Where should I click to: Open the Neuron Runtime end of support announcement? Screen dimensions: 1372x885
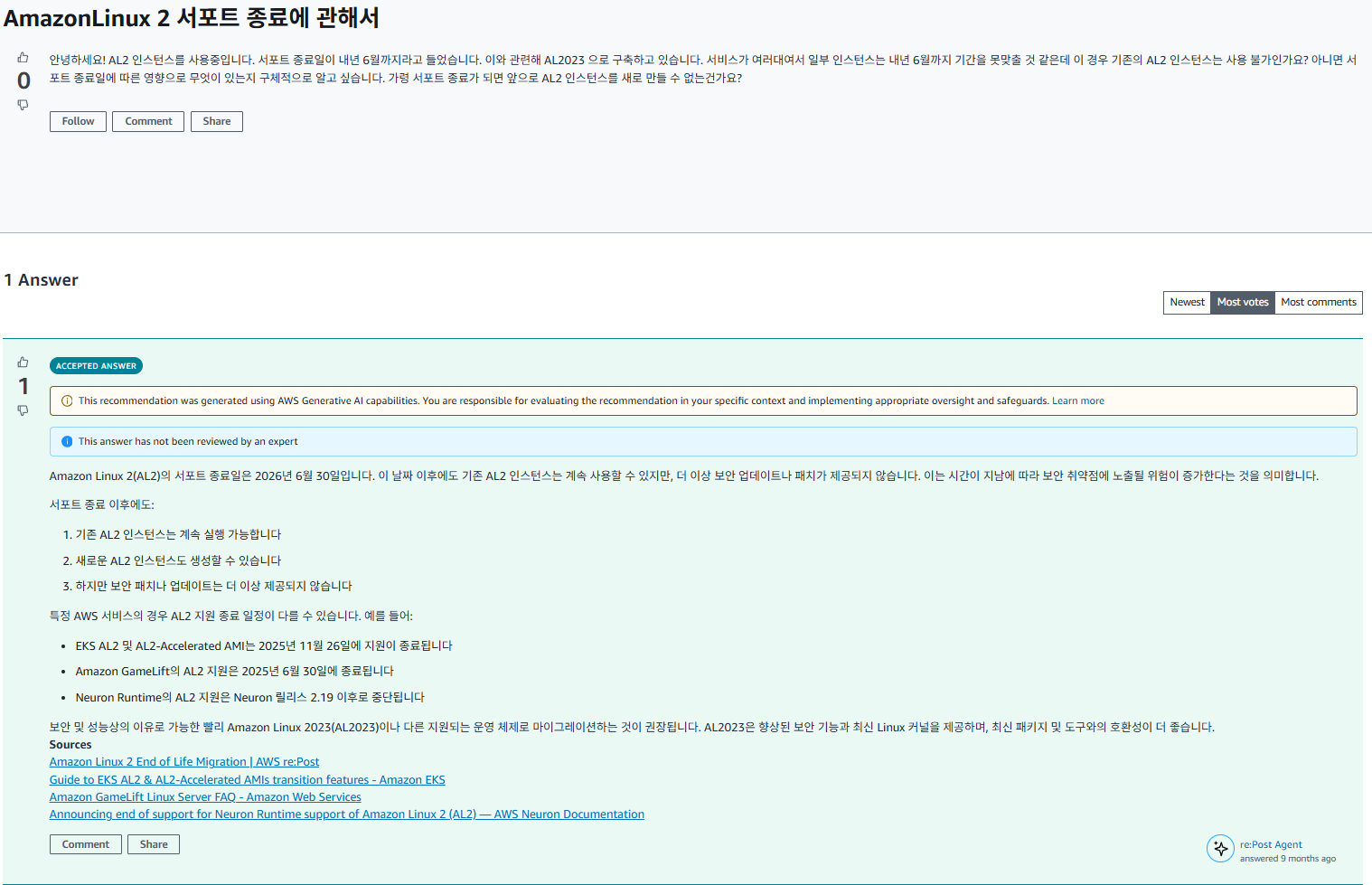point(347,814)
